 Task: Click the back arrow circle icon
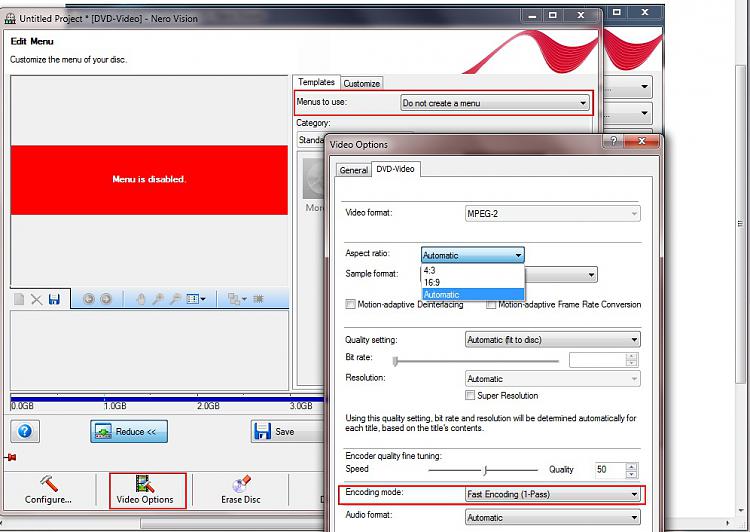[x=88, y=299]
